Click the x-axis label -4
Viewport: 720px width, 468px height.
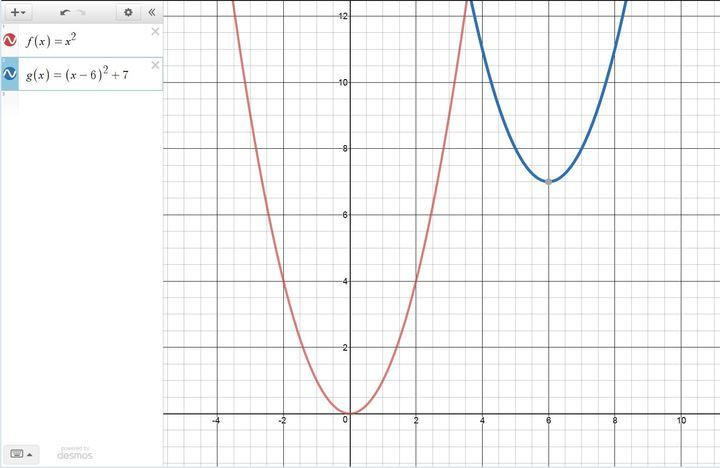pos(216,421)
